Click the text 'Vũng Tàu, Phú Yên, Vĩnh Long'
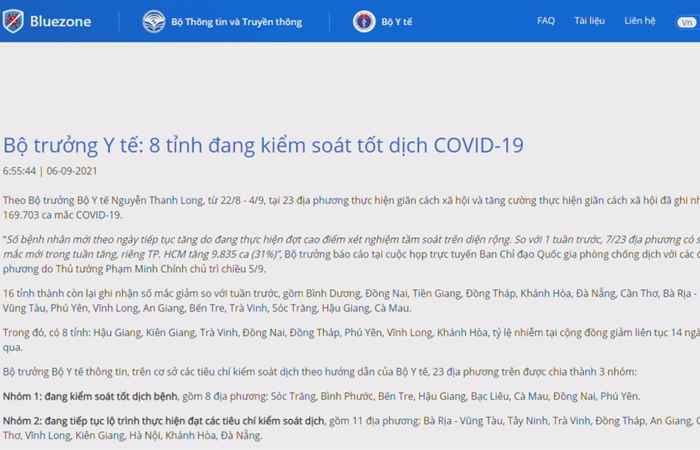This screenshot has height=450, width=700. [70, 308]
